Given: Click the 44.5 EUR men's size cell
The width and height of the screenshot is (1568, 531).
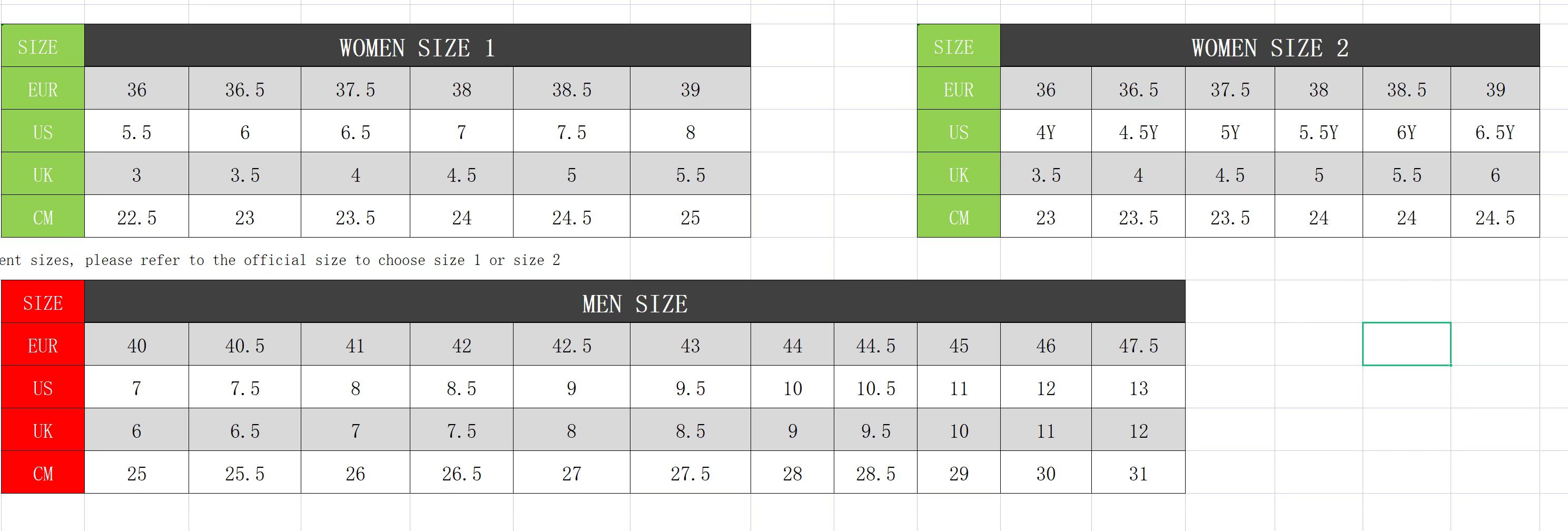Looking at the screenshot, I should pyautogui.click(x=875, y=345).
